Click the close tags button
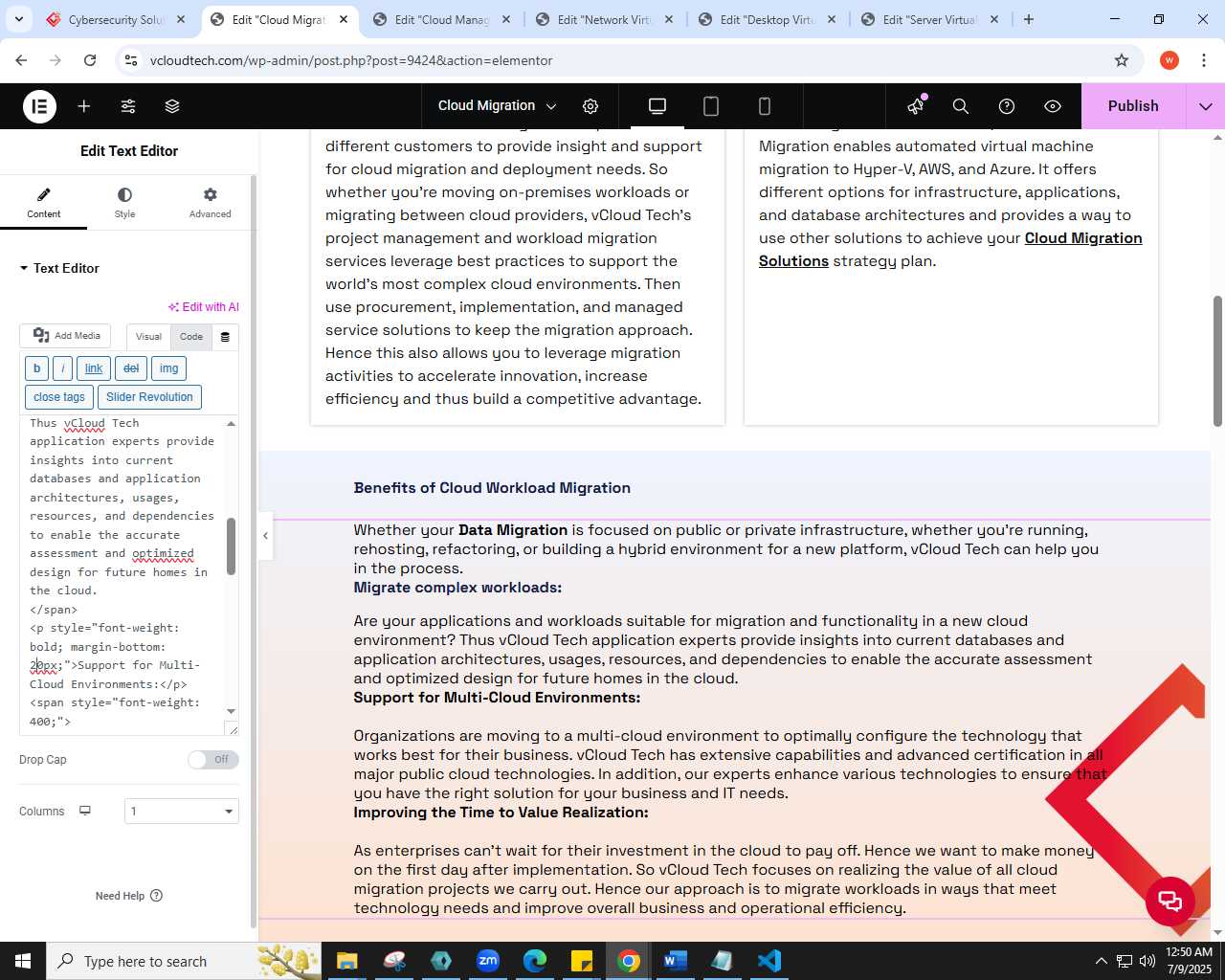 click(59, 397)
